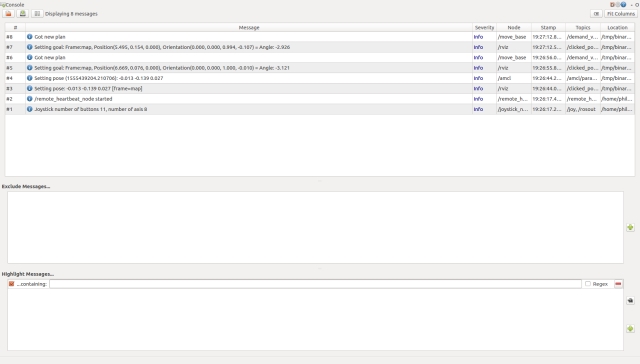
Task: Click the /joystick_n... node cell
Action: click(513, 109)
